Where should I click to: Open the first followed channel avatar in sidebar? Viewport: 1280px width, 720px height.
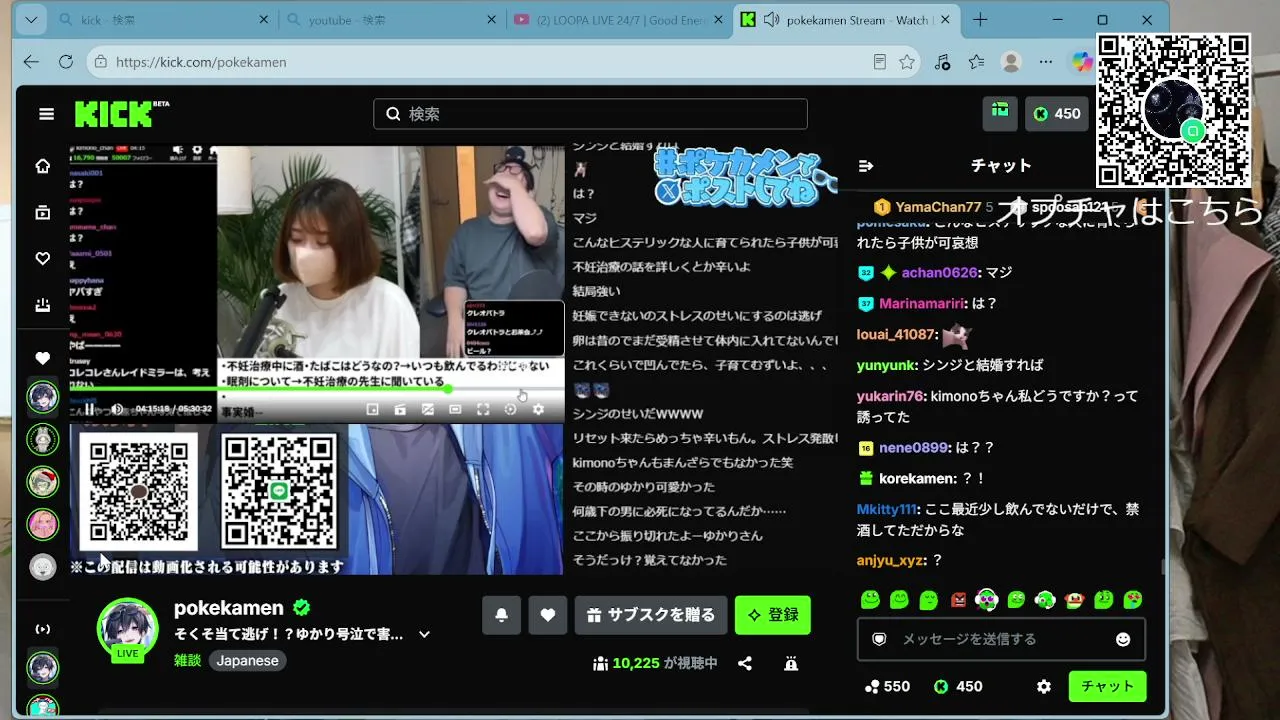tap(43, 396)
